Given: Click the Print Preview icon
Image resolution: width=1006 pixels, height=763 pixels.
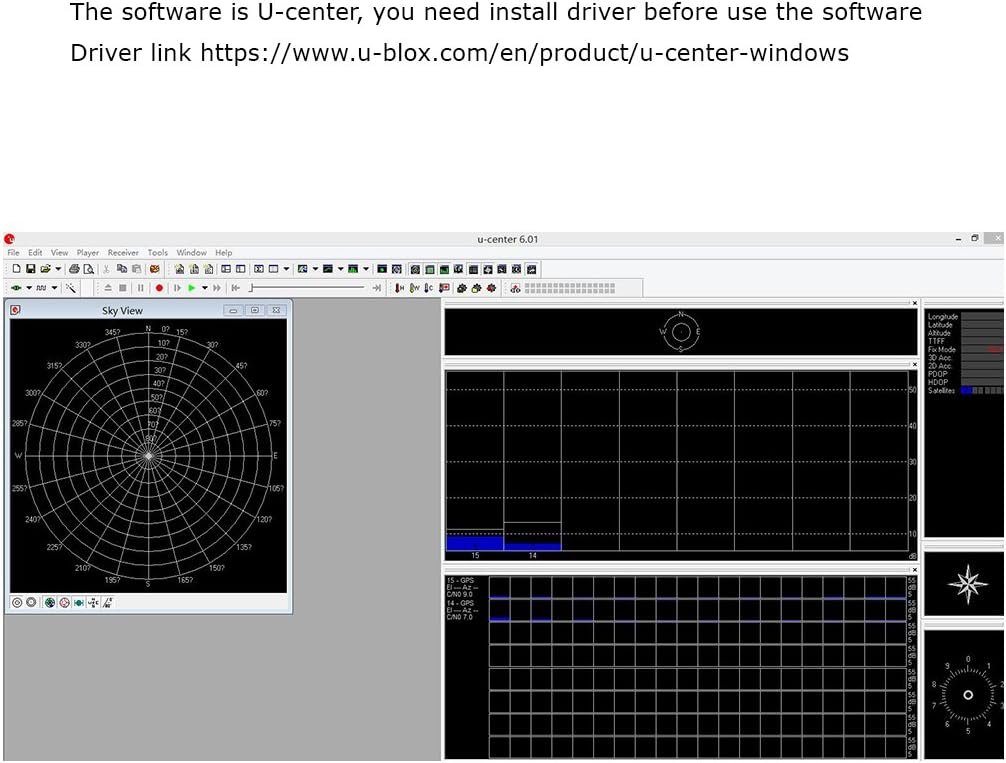Looking at the screenshot, I should point(89,269).
